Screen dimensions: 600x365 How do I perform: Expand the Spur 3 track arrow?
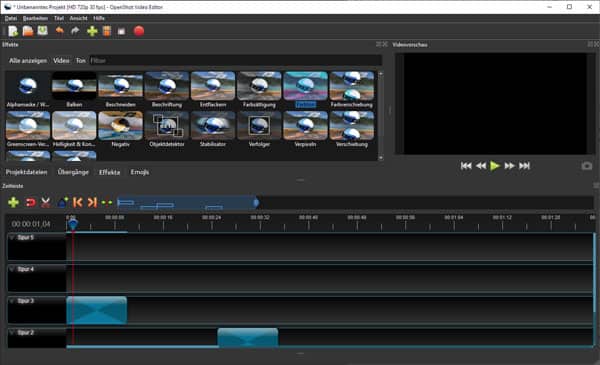(12, 301)
